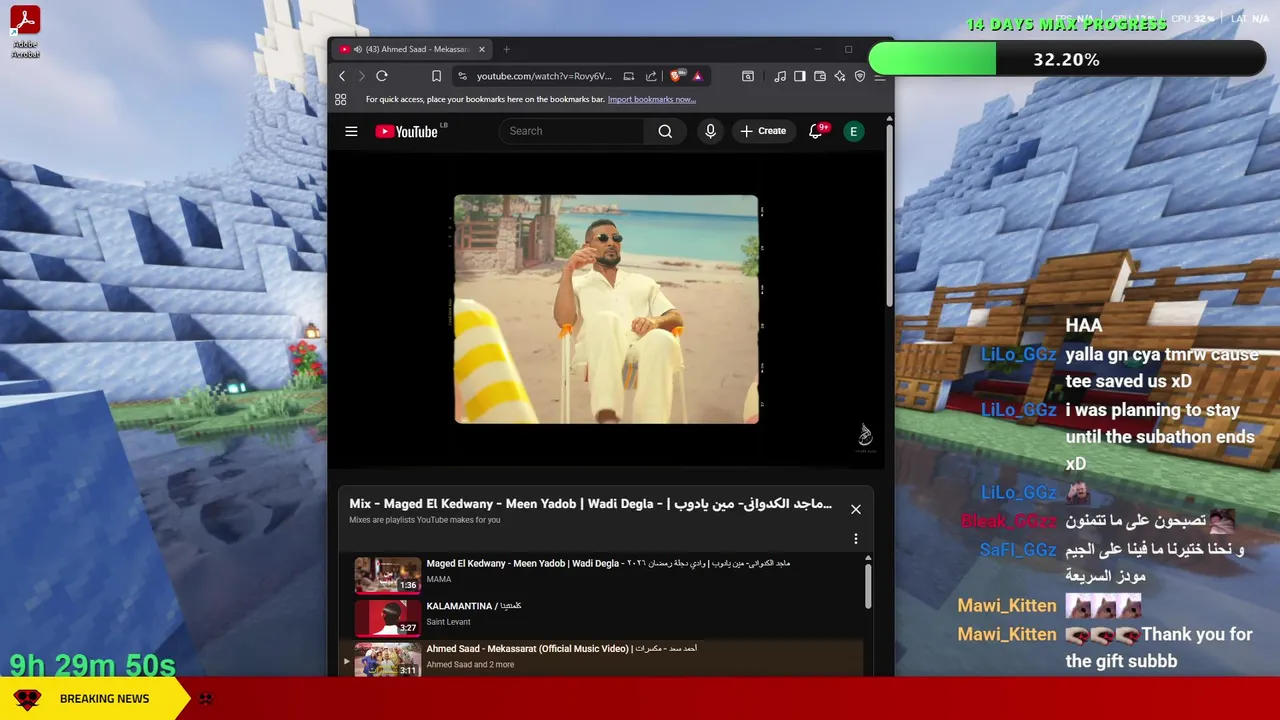1280x720 pixels.
Task: Click the tab search toolbar icon
Action: pos(747,76)
